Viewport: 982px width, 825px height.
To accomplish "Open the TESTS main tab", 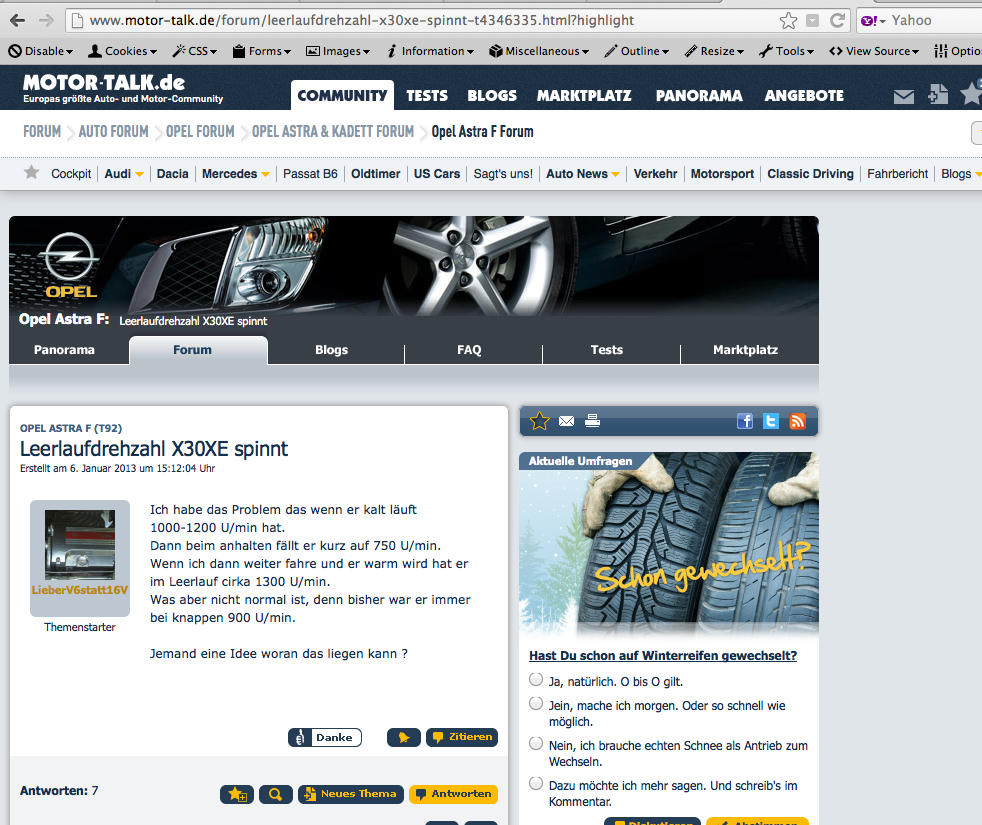I will [427, 96].
